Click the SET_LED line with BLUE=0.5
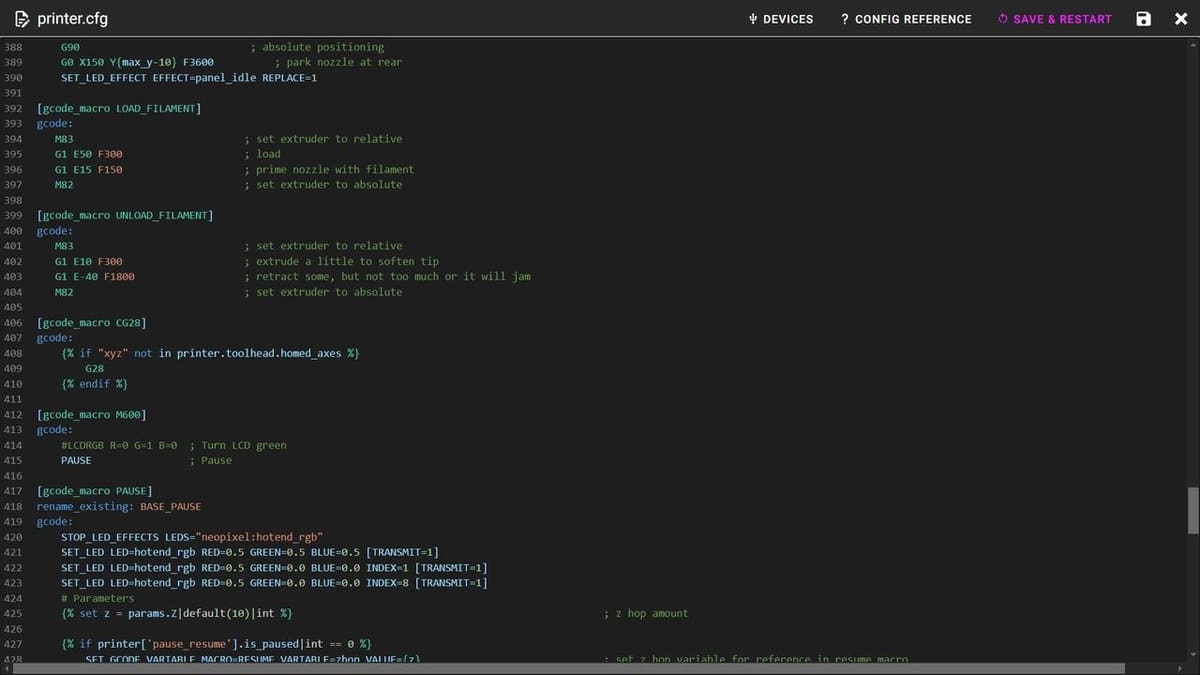The height and width of the screenshot is (675, 1200). click(250, 552)
